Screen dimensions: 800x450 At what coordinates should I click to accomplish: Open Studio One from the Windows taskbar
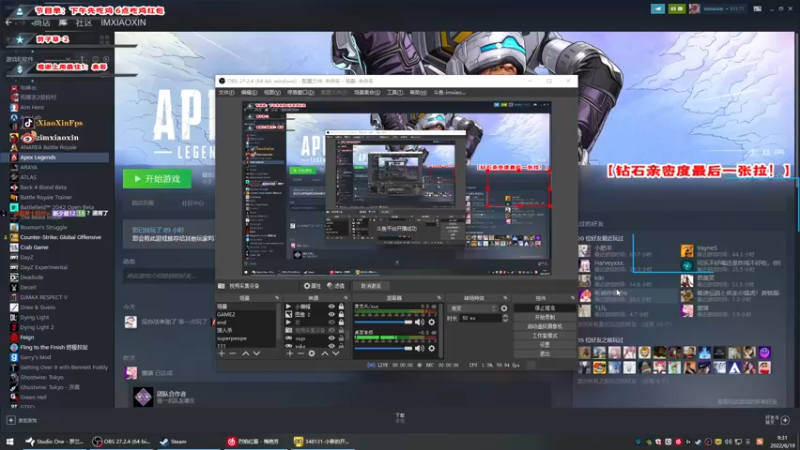54,441
